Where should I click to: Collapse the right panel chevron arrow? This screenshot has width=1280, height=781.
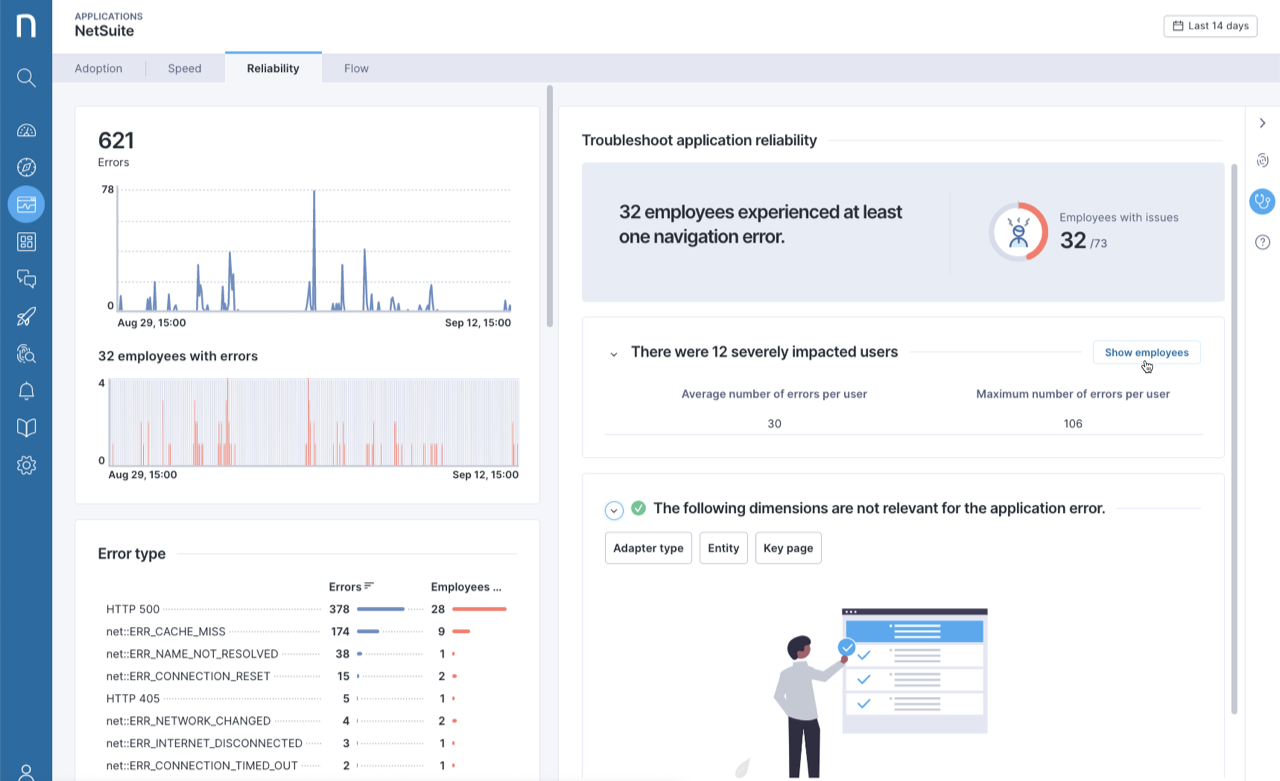coord(1262,123)
